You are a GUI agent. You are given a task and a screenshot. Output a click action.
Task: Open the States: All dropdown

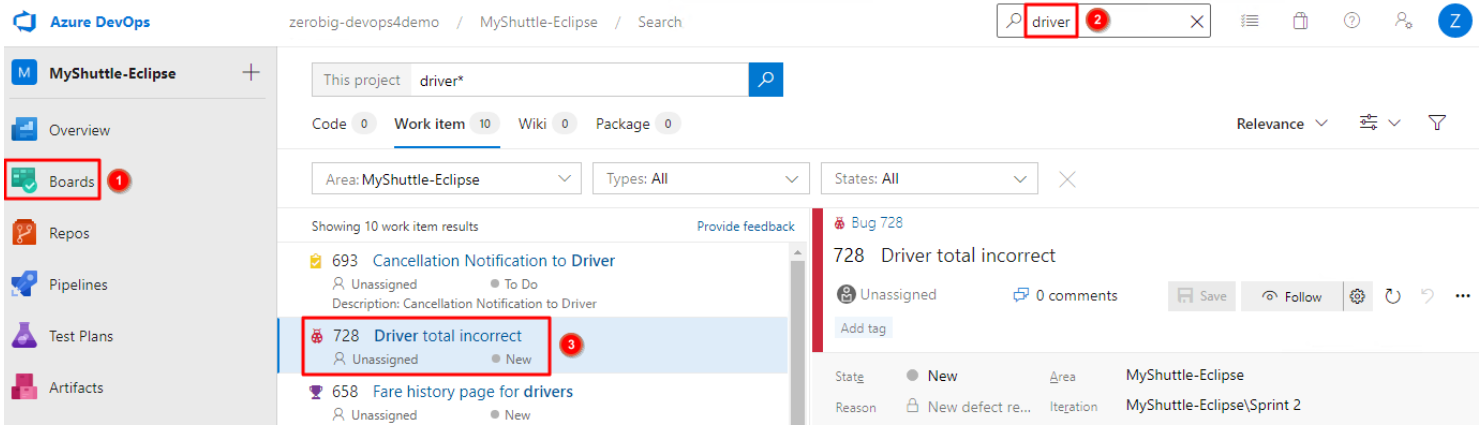pos(929,179)
